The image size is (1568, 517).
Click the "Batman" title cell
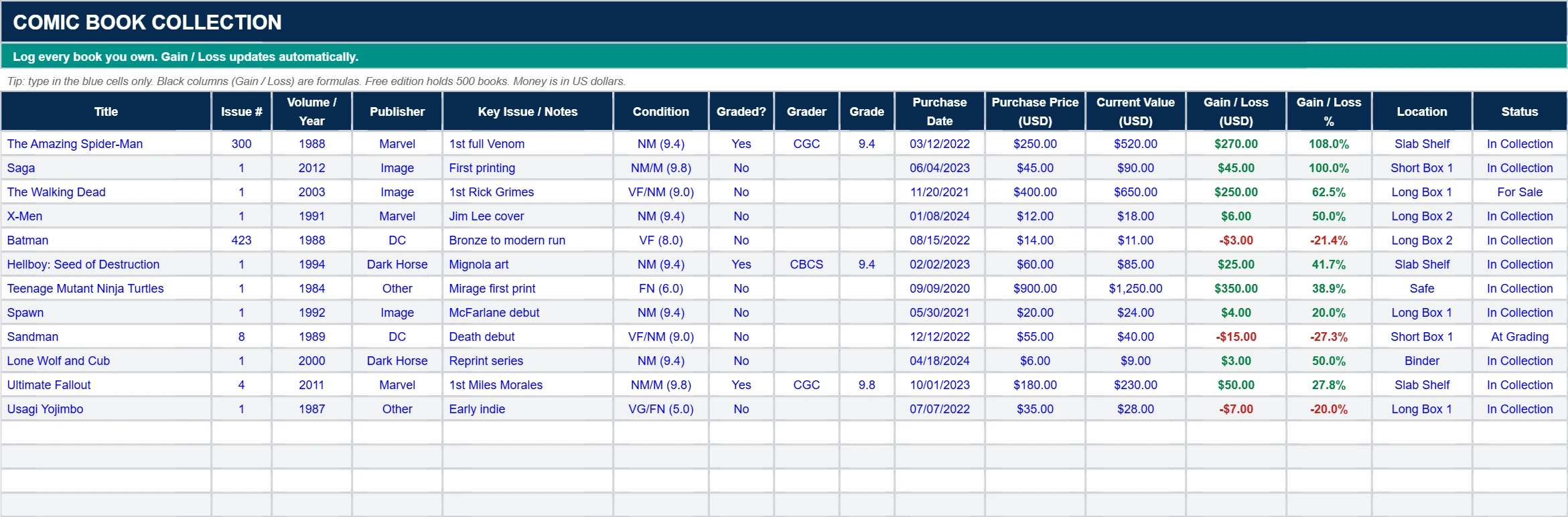coord(106,240)
